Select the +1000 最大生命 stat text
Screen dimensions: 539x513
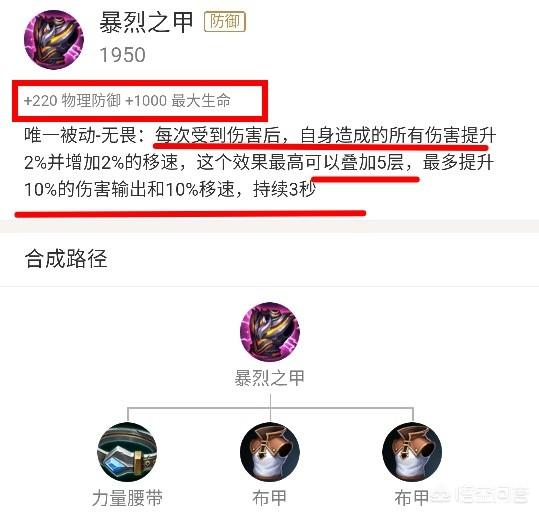[x=178, y=101]
